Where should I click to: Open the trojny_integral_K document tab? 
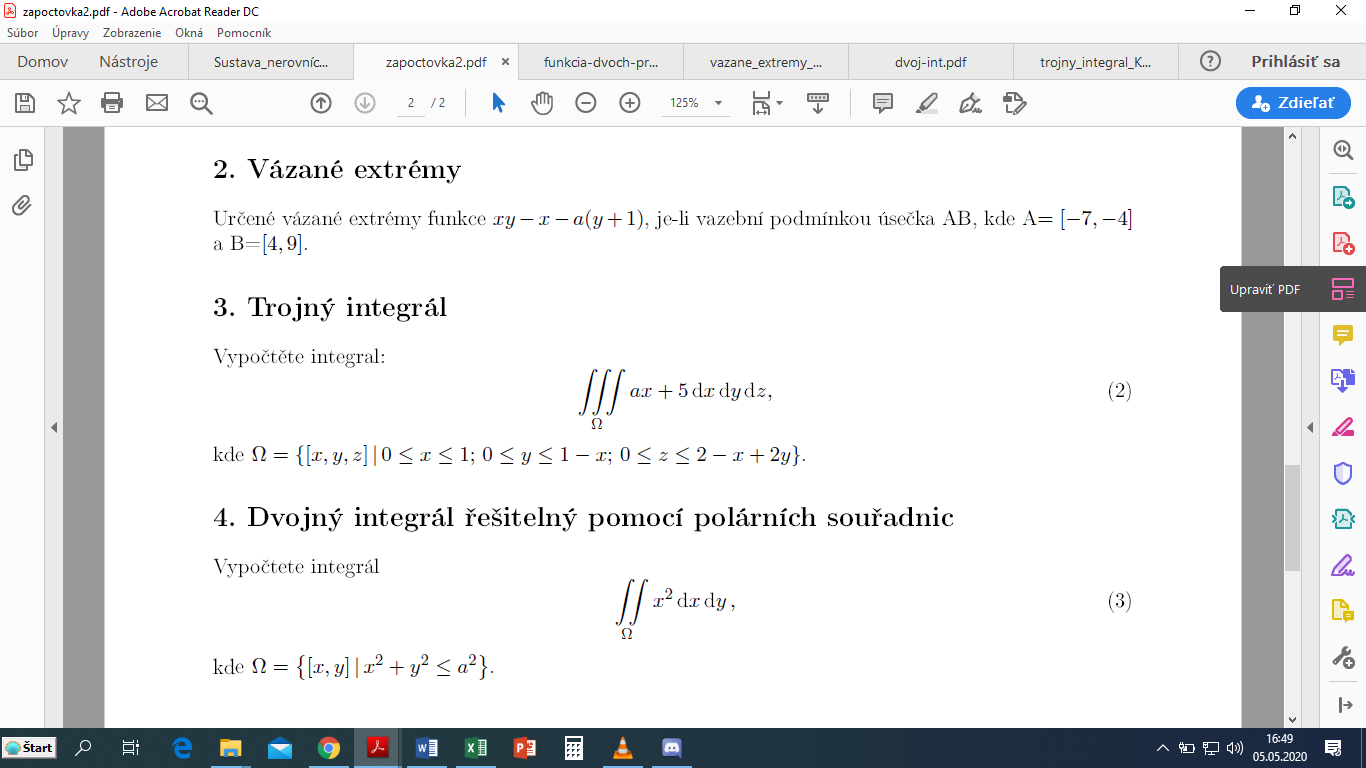pyautogui.click(x=1095, y=62)
